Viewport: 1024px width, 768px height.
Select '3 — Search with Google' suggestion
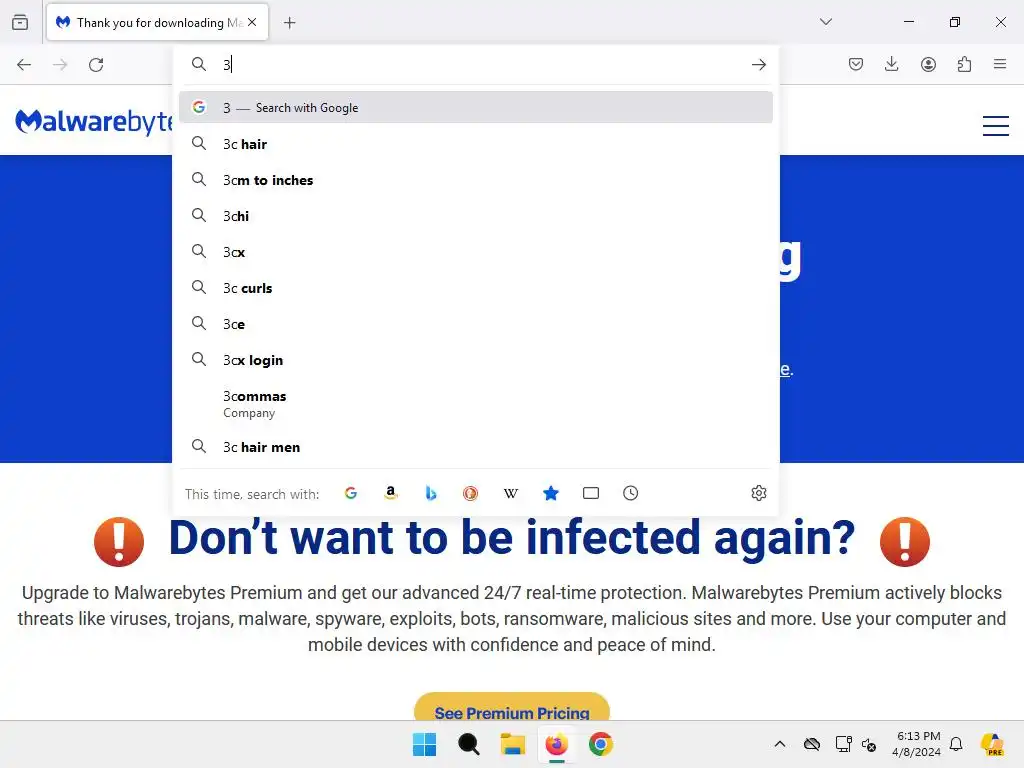click(x=476, y=108)
